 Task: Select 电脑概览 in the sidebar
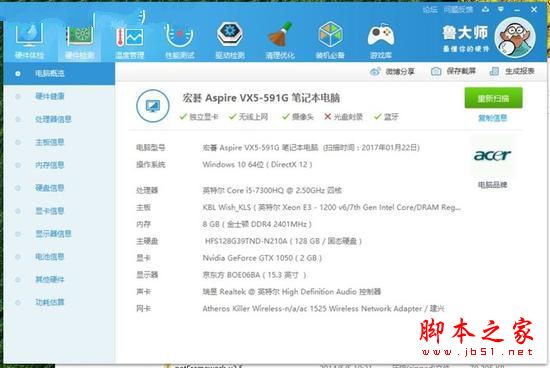pos(59,74)
